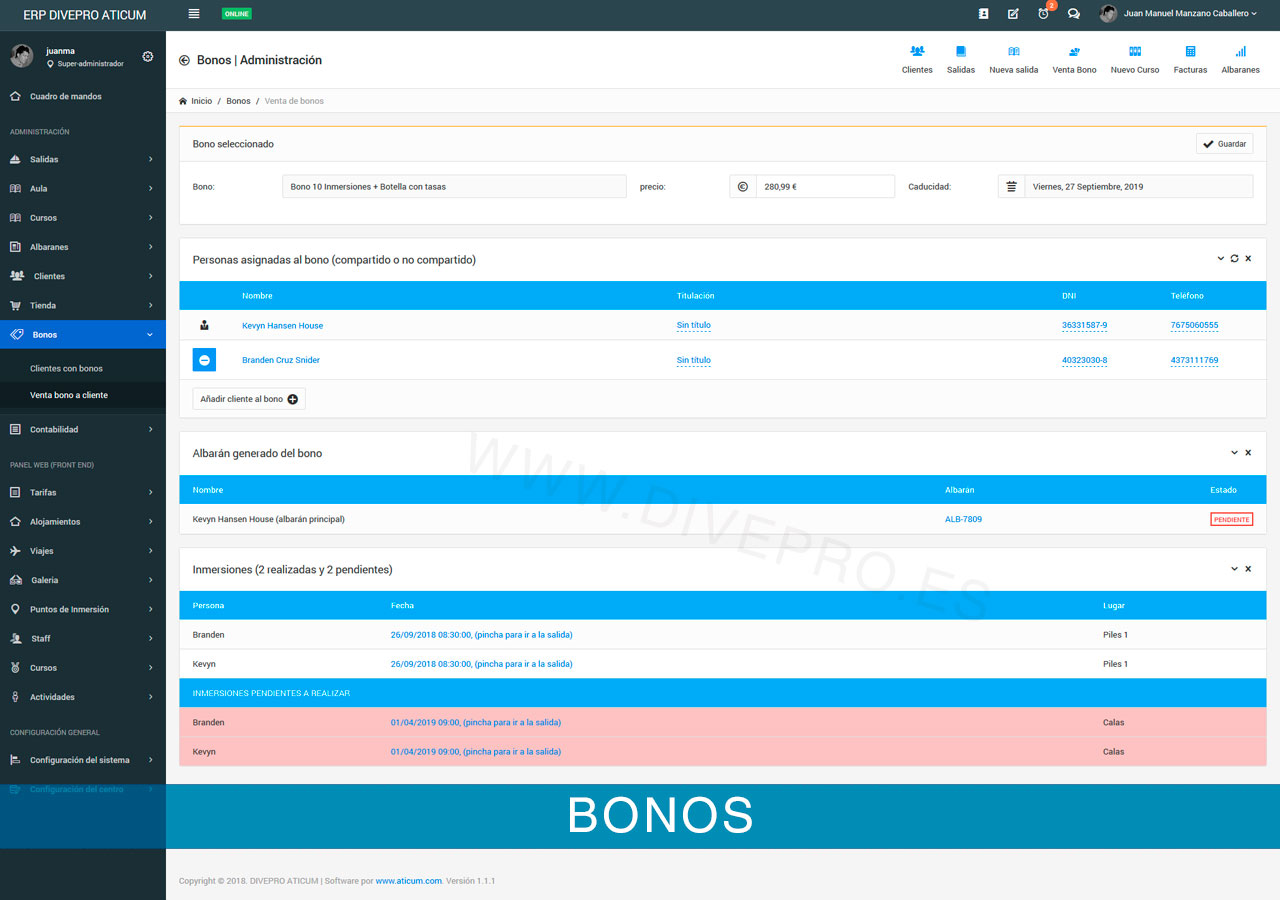Image resolution: width=1280 pixels, height=900 pixels.
Task: Collapse the Bonos sidebar menu
Action: pos(83,334)
